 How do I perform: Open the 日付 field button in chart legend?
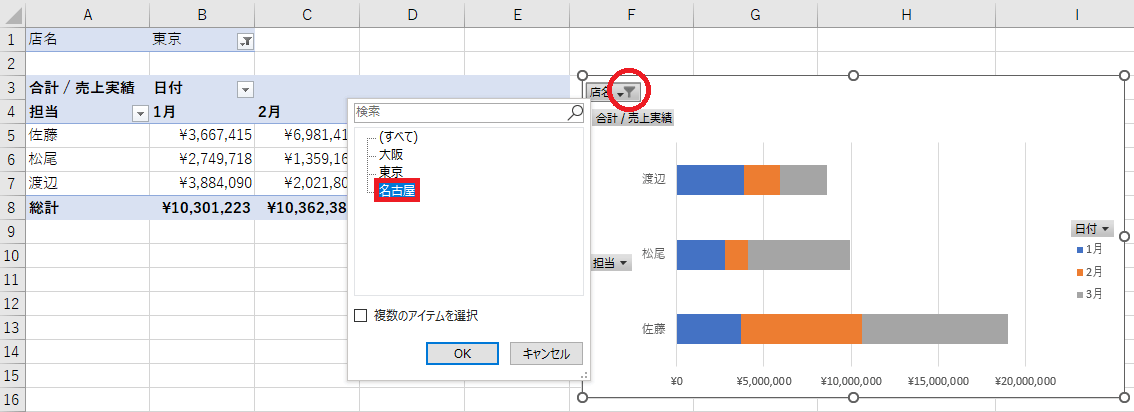(1092, 229)
